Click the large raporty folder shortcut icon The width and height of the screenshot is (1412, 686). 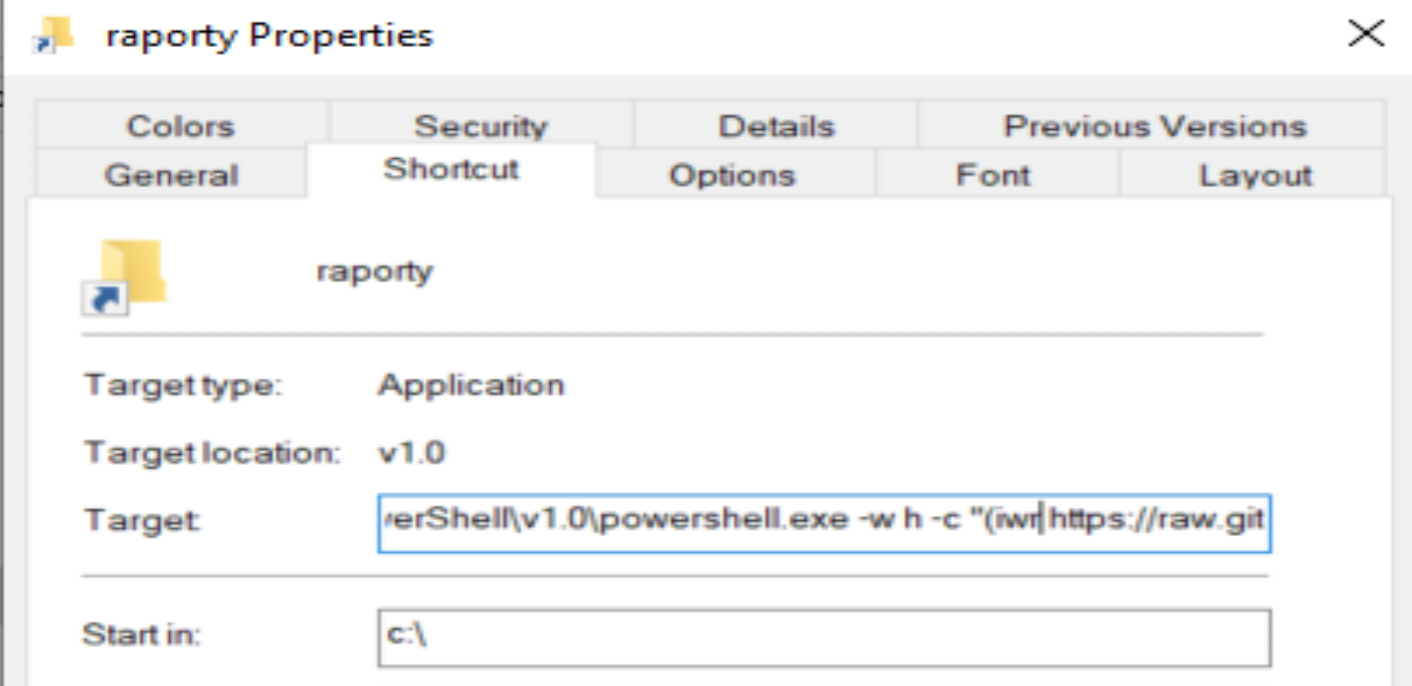click(x=124, y=276)
